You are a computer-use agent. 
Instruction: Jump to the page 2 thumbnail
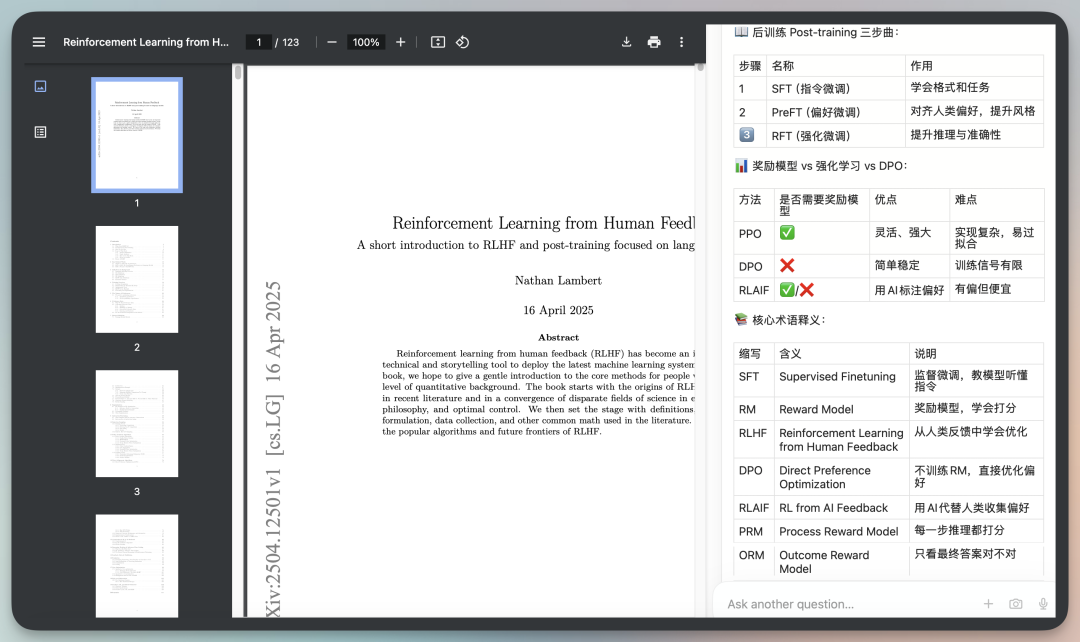(137, 279)
